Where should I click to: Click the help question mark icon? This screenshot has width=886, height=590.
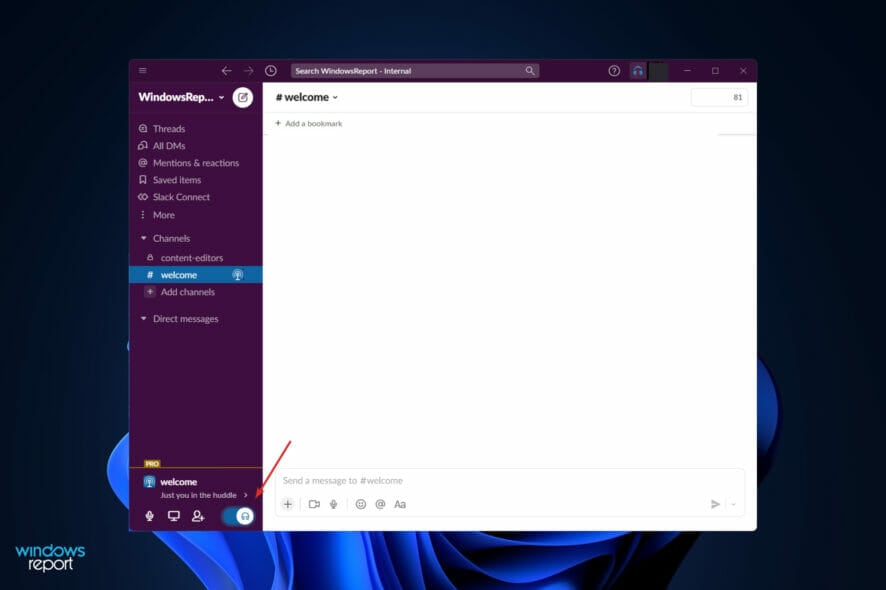pos(614,71)
